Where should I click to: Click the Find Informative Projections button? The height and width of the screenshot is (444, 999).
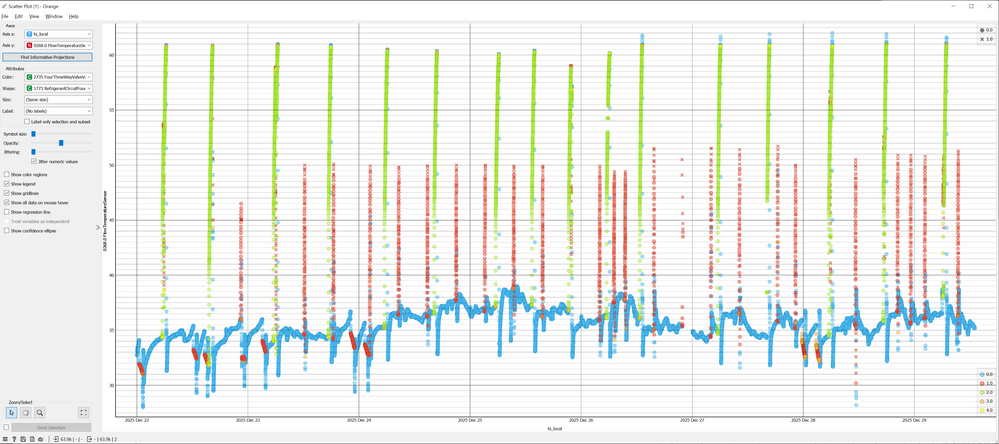tap(47, 57)
